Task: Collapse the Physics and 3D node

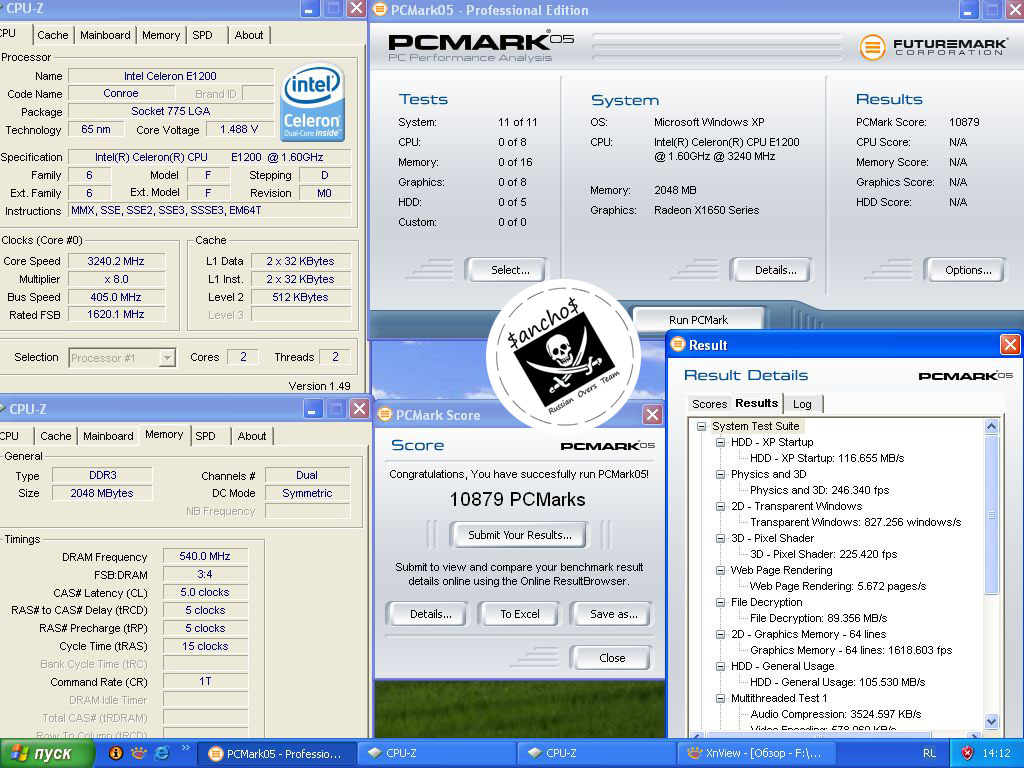Action: coord(720,474)
